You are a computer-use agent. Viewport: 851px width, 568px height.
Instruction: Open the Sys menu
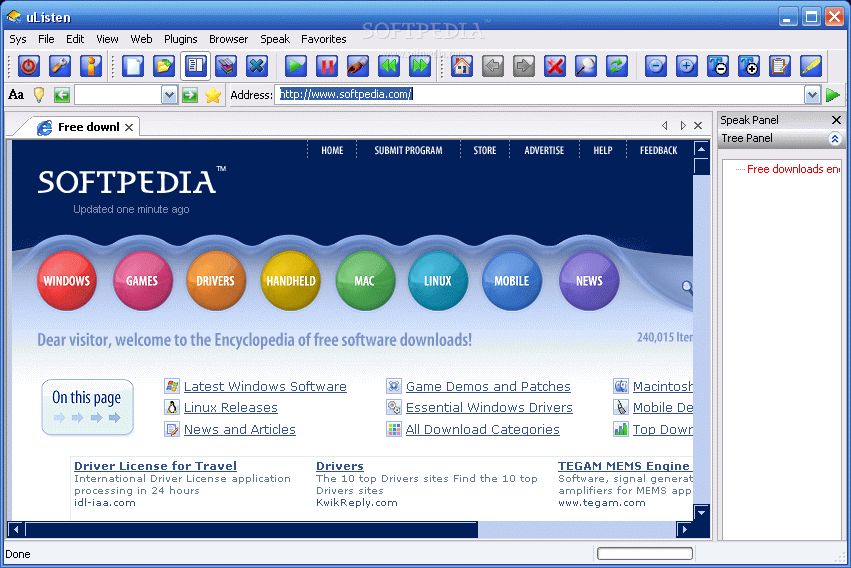coord(17,39)
